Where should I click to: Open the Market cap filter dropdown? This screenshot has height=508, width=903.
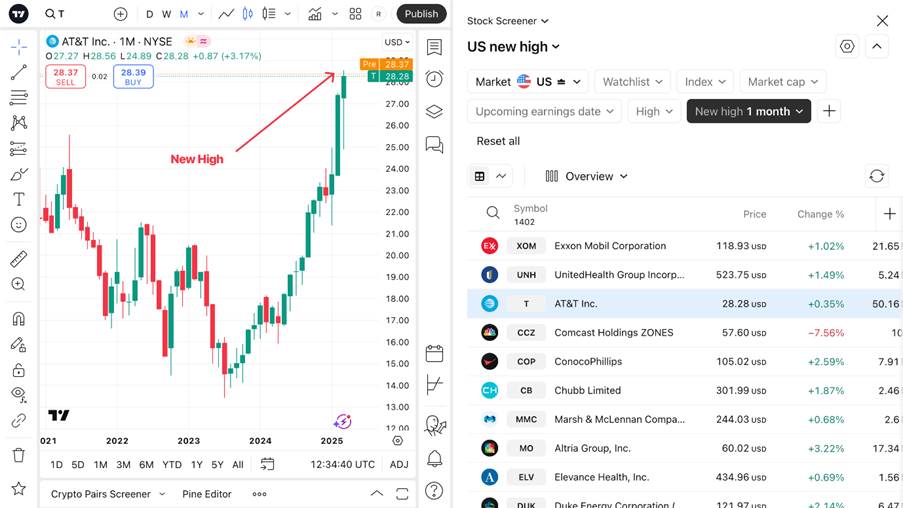pos(783,82)
